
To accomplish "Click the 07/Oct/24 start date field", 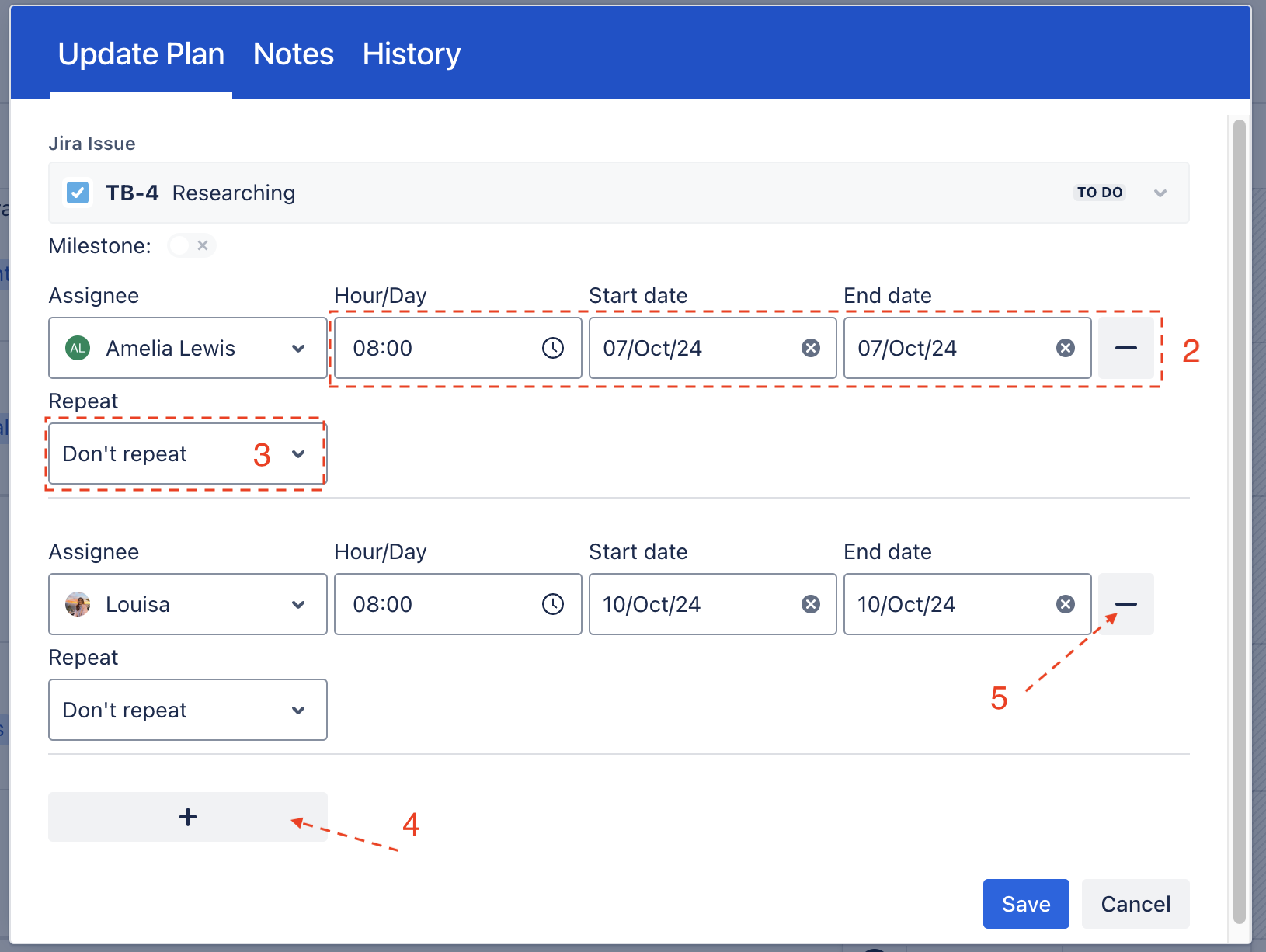I will 713,348.
